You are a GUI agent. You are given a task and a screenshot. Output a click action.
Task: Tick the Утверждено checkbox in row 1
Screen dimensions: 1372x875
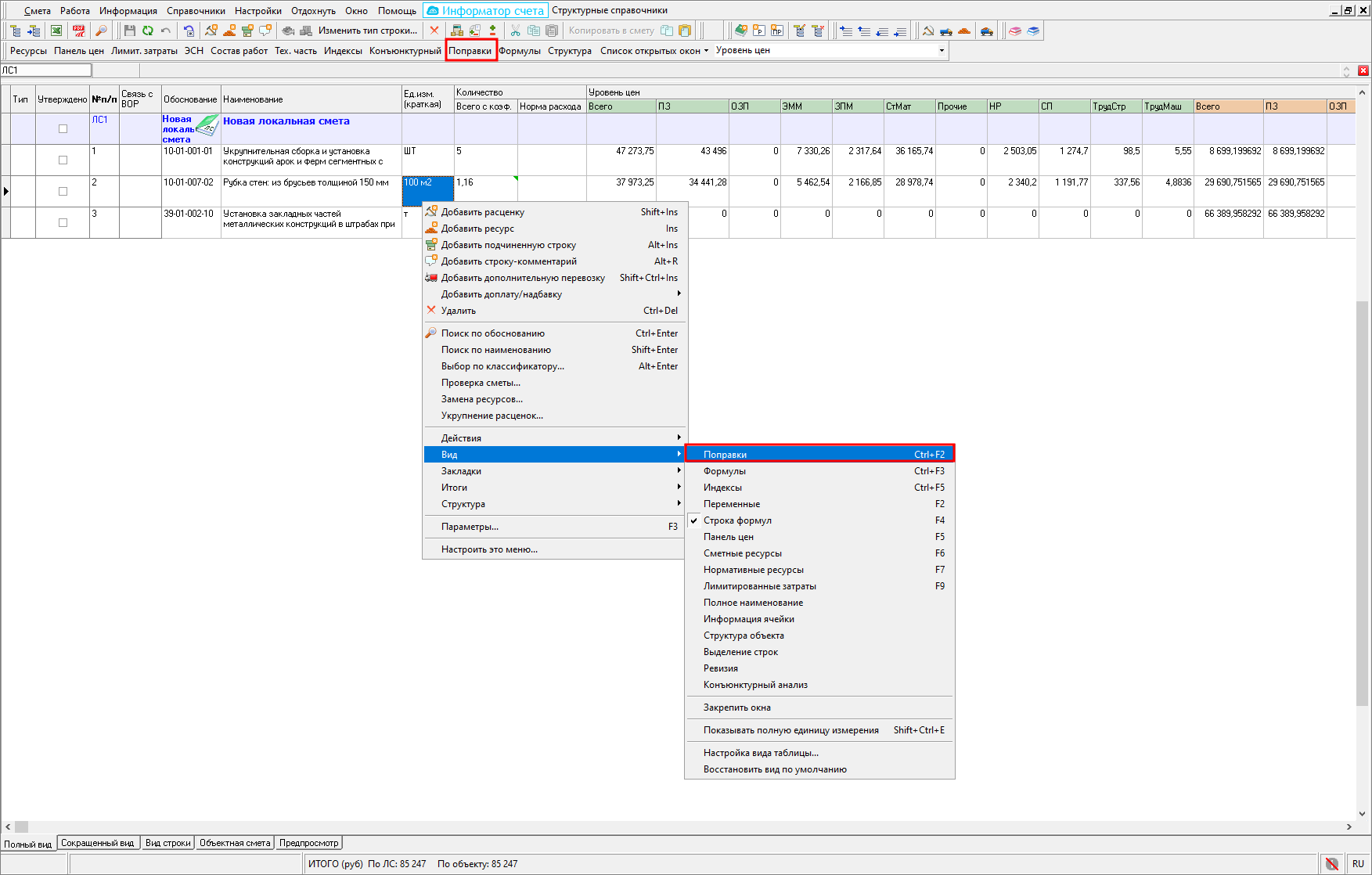pyautogui.click(x=63, y=160)
